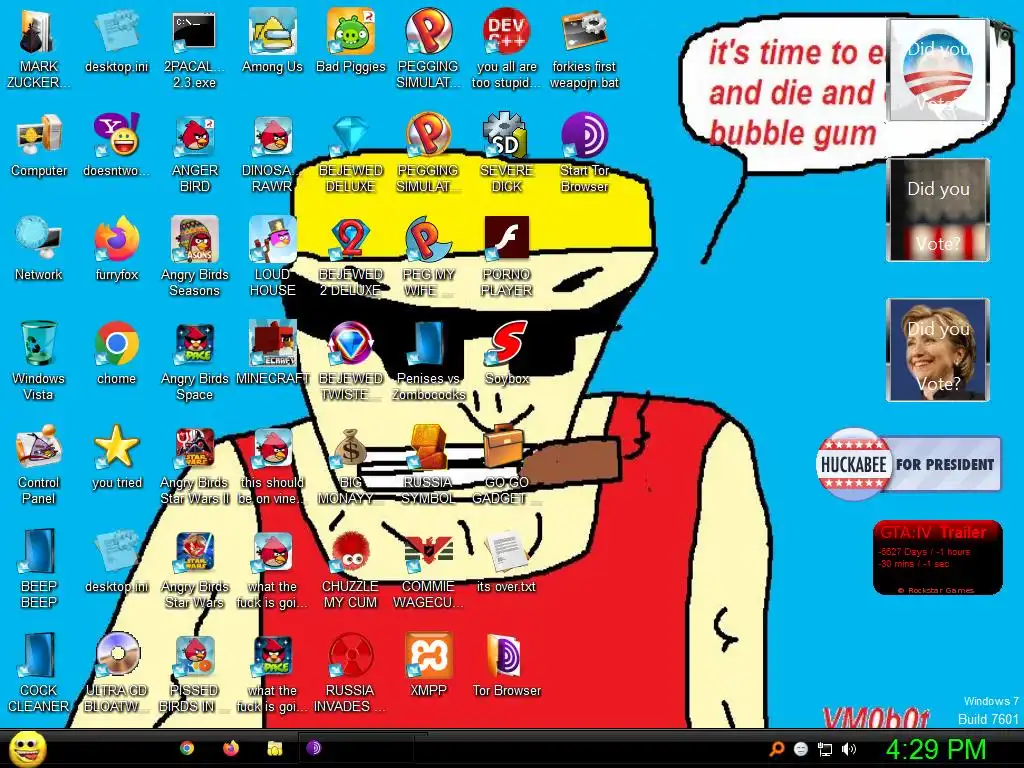
Task: Select the BEJEWED TWISTE icon
Action: pos(351,361)
